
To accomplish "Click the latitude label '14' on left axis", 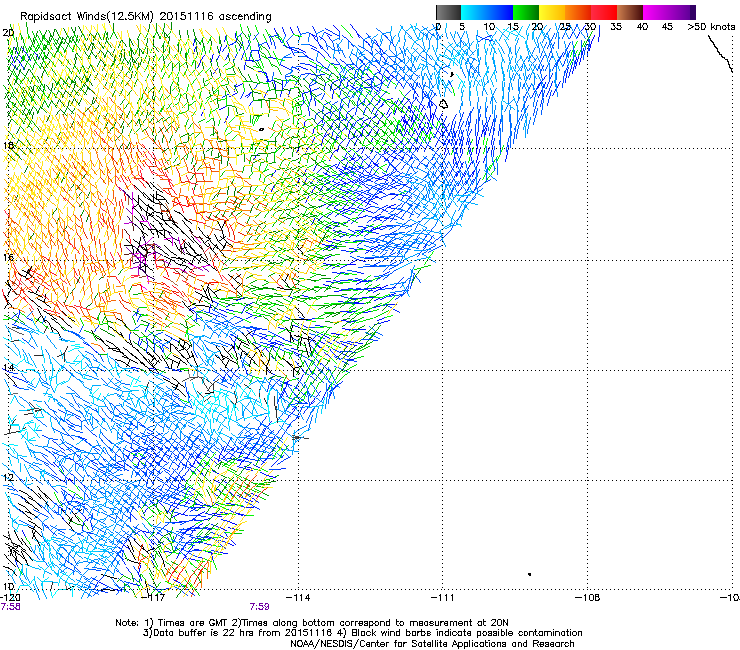I will coord(8,367).
